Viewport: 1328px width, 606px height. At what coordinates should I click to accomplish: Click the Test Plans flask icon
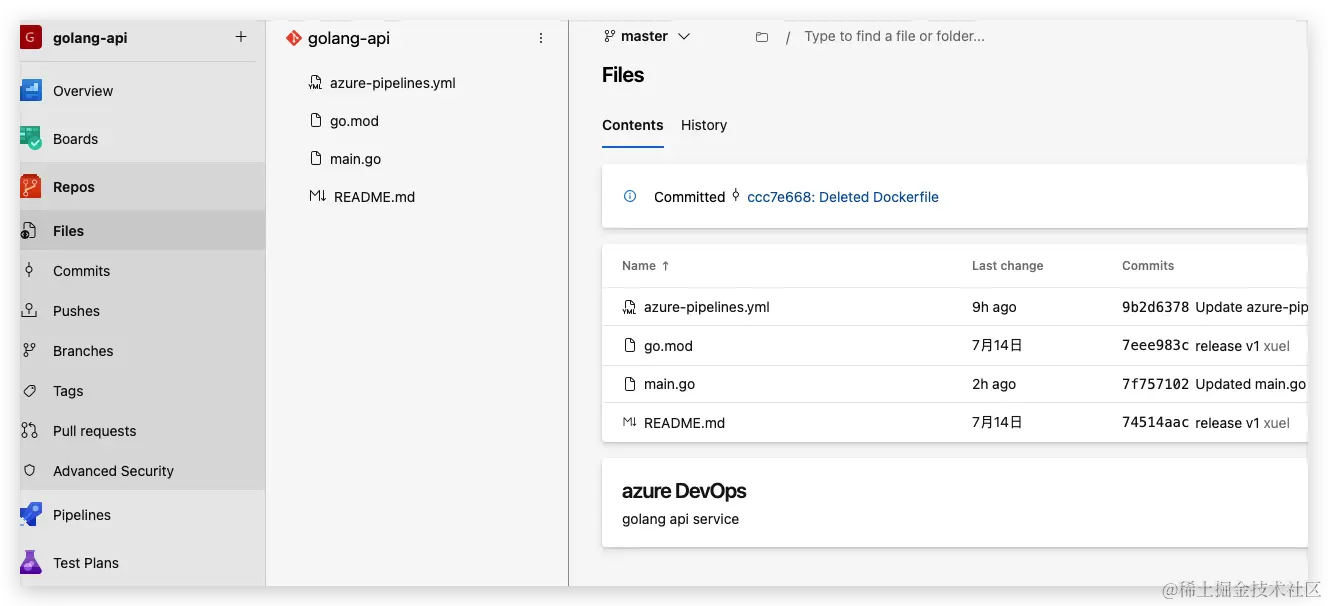tap(31, 563)
